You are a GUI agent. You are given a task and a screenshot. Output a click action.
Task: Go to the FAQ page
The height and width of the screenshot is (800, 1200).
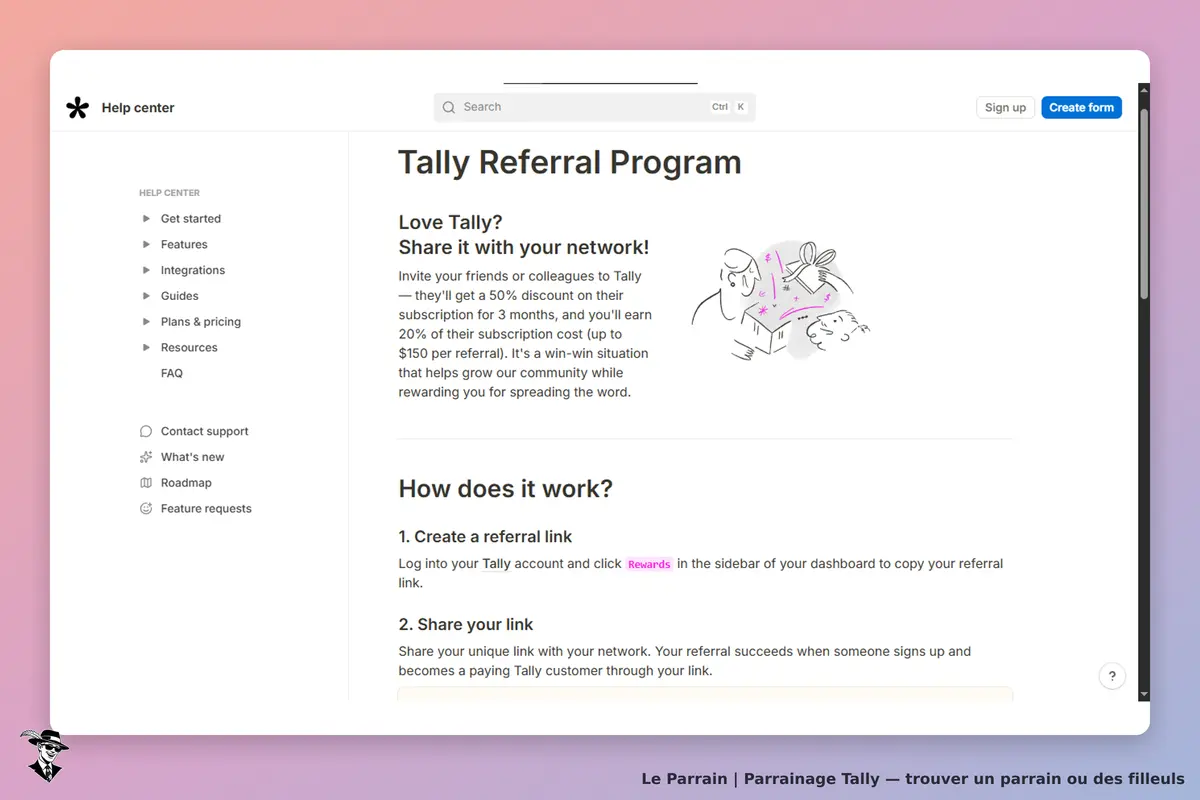click(x=172, y=373)
